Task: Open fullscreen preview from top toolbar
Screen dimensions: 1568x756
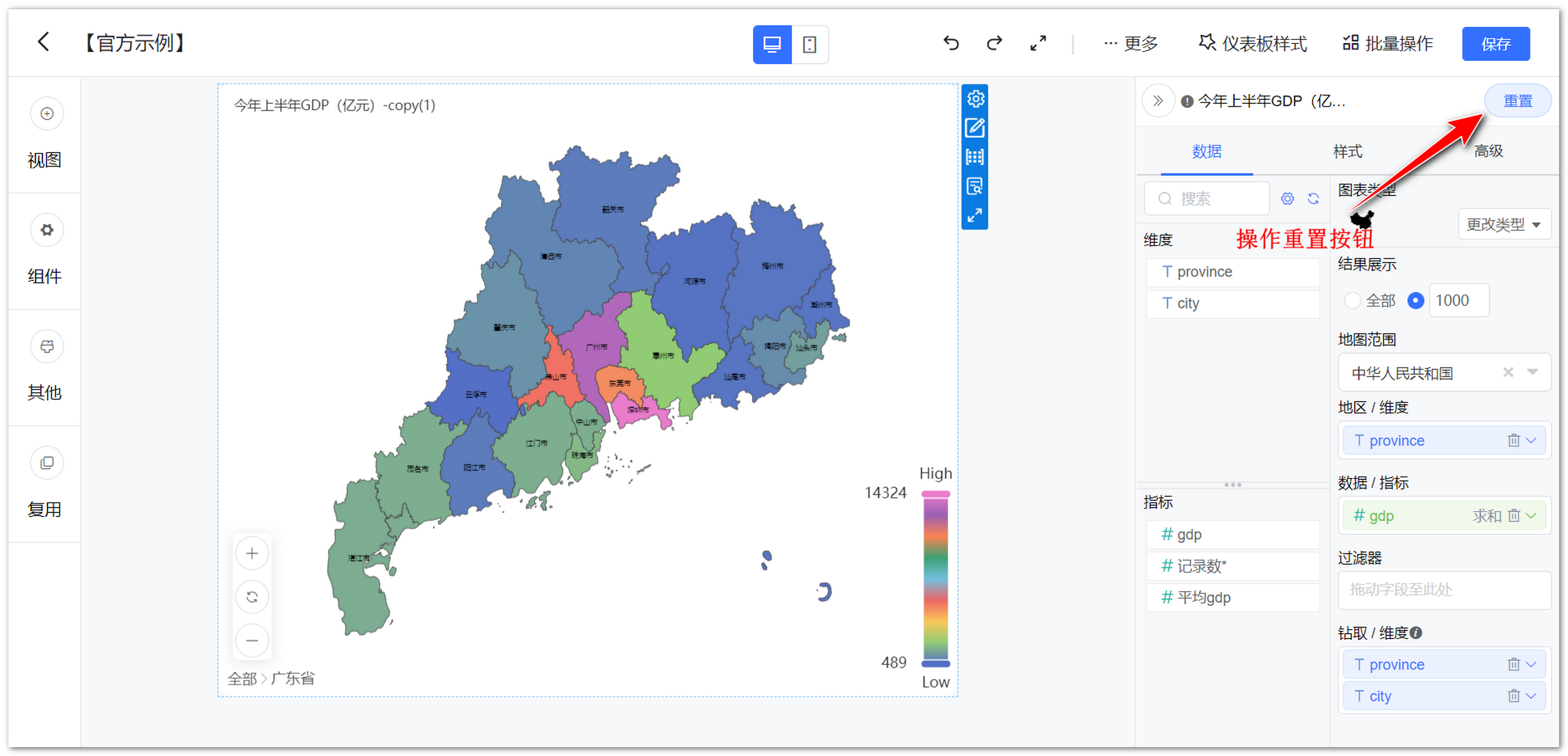Action: click(x=1038, y=43)
